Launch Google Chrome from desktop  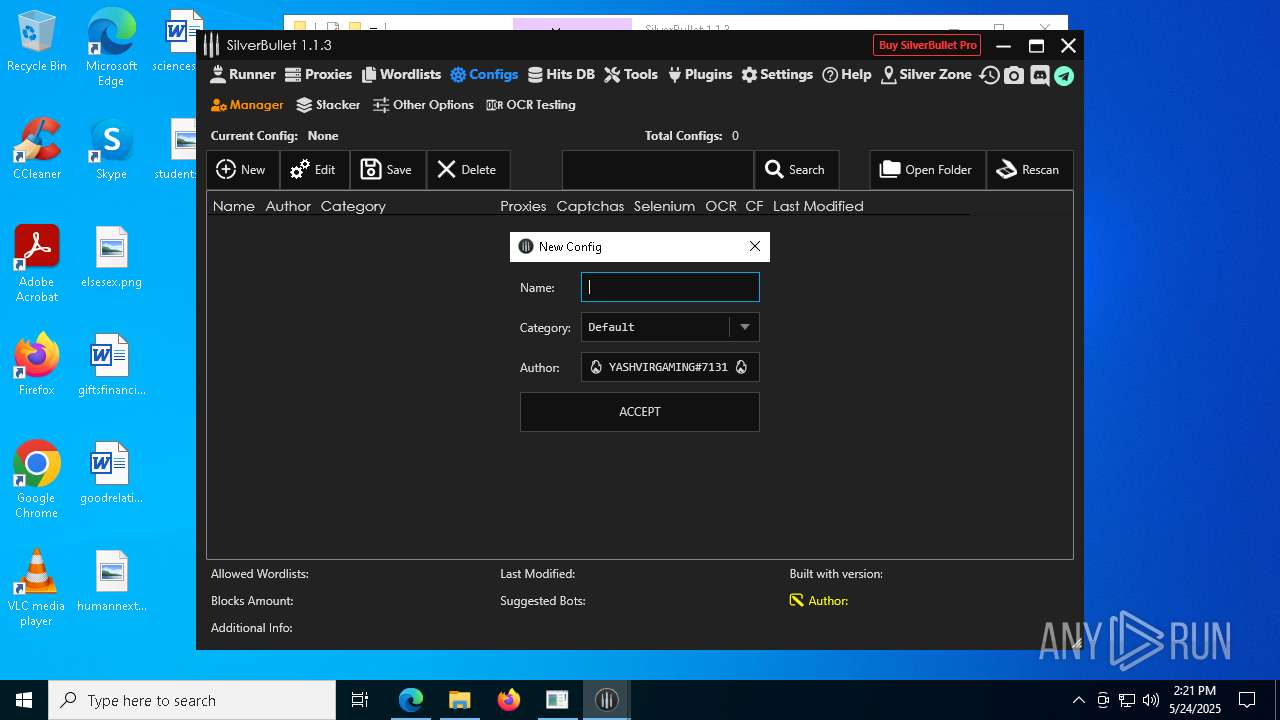tap(37, 480)
